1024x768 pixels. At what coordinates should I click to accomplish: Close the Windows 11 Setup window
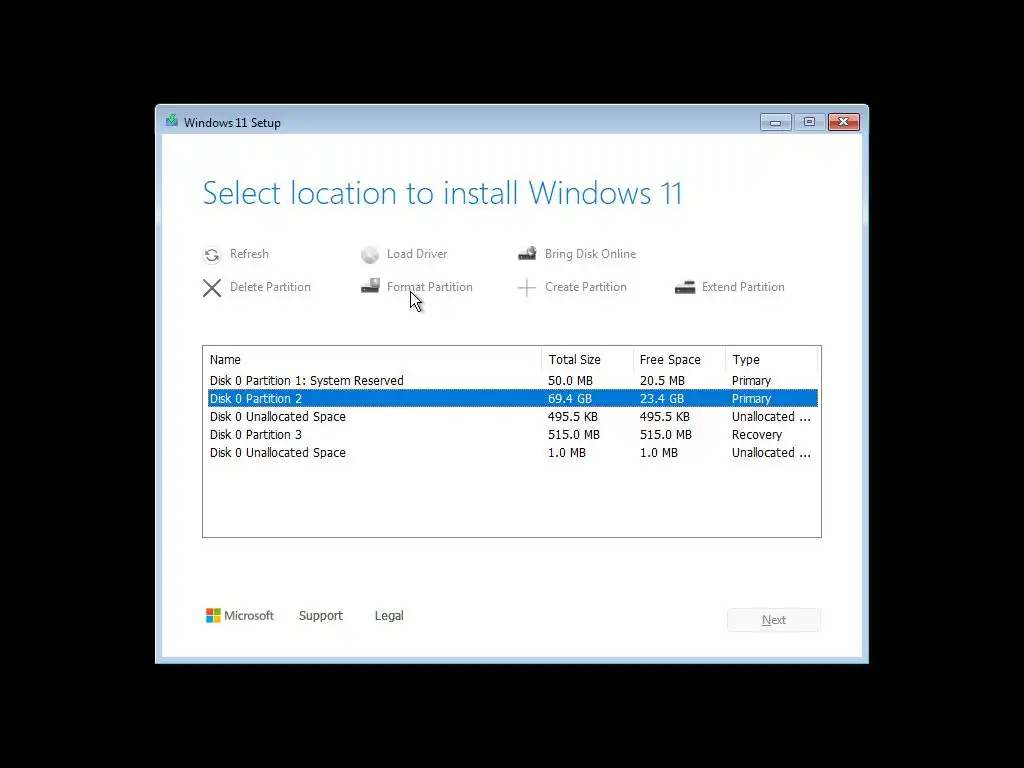click(844, 122)
